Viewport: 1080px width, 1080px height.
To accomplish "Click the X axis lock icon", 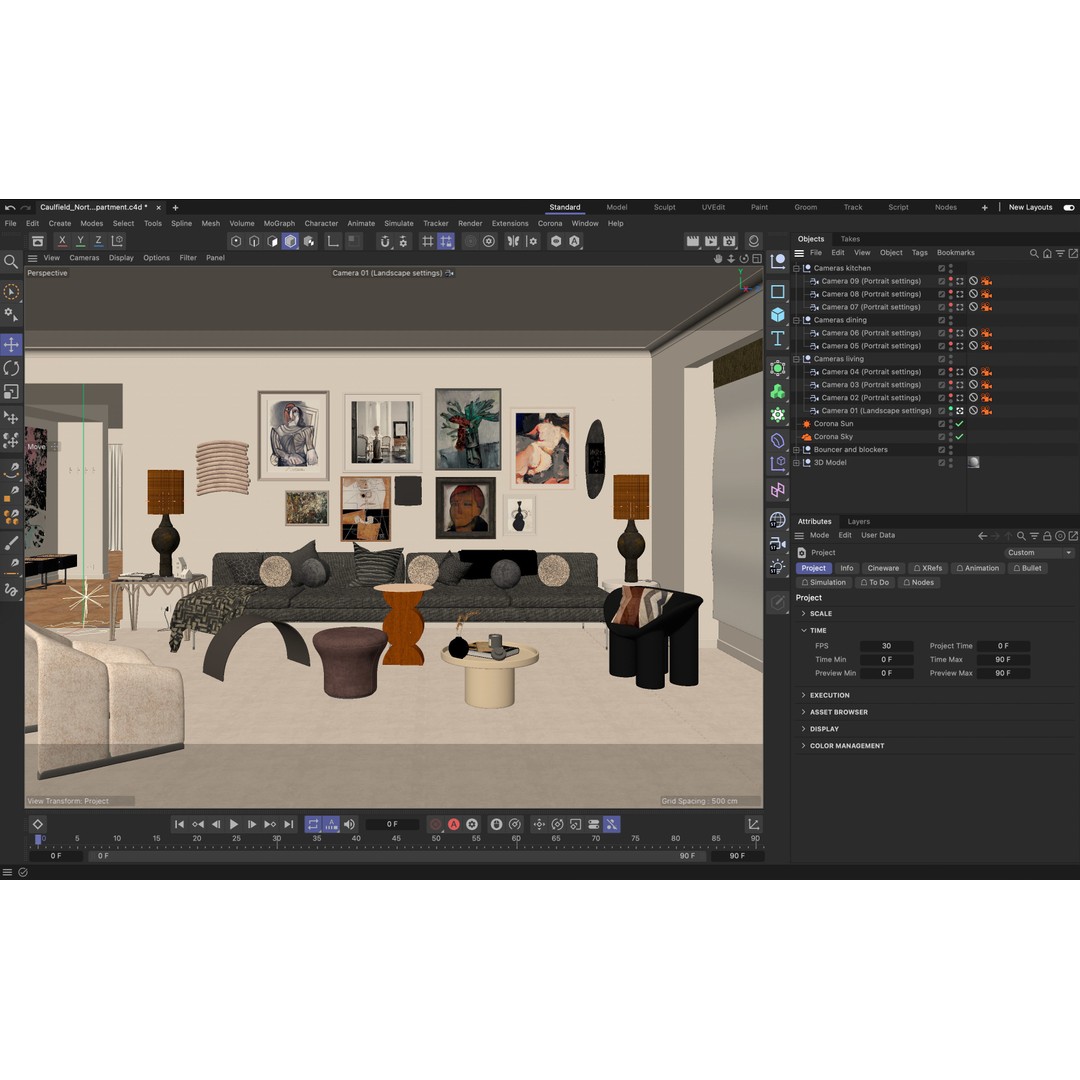I will (61, 241).
